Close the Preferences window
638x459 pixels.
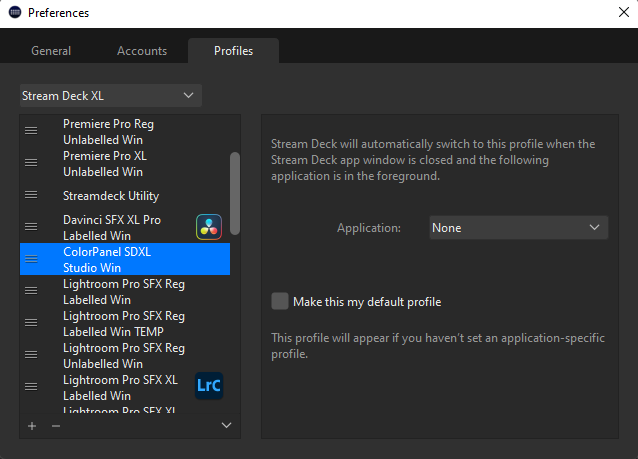[624, 12]
